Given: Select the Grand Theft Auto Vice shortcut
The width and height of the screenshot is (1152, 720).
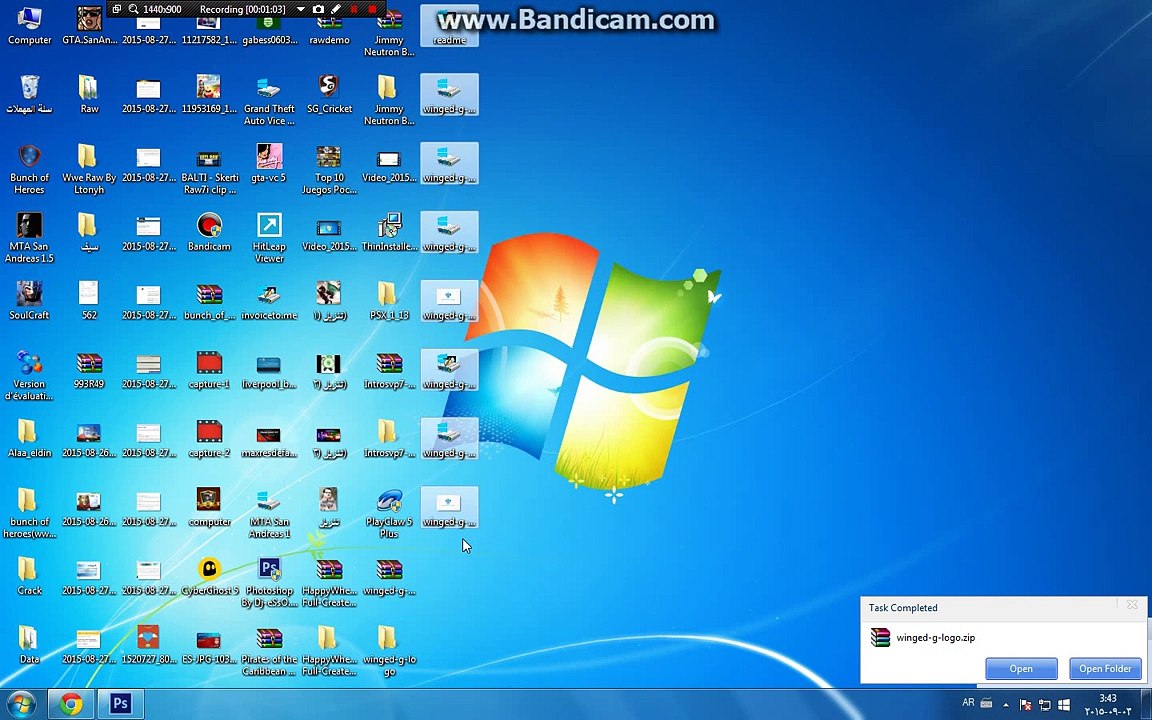Looking at the screenshot, I should point(269,100).
